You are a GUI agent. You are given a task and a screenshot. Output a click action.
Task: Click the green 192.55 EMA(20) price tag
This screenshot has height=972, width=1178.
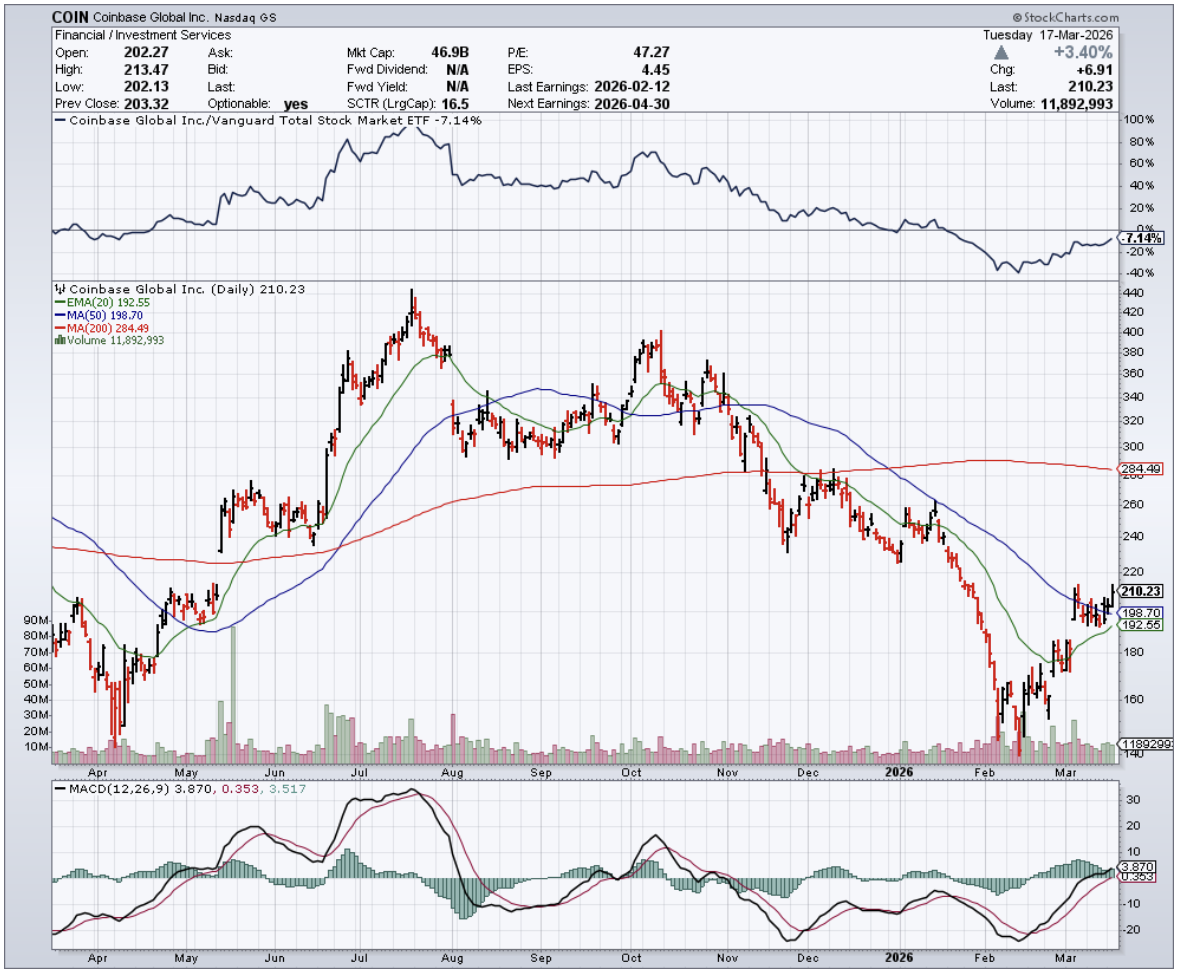coord(1143,625)
